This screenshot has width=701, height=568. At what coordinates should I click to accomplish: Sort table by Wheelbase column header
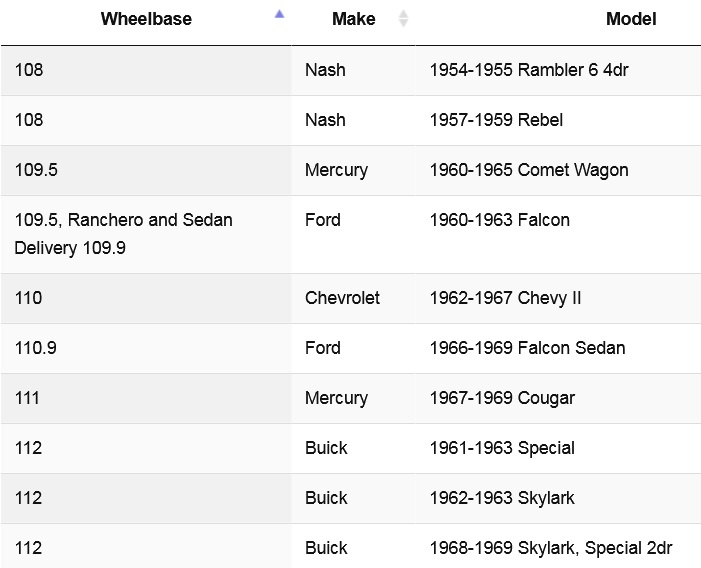click(x=146, y=19)
